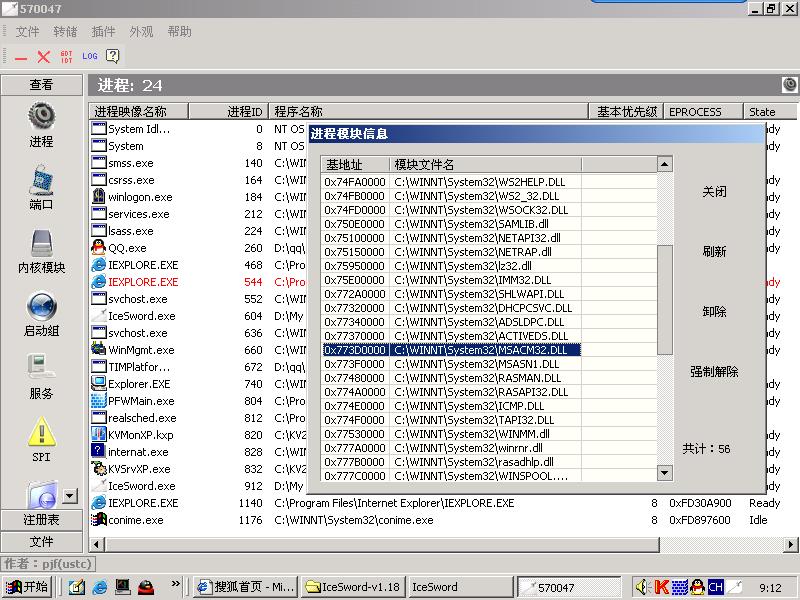Select the WS2_32.DLL module row

(x=452, y=196)
